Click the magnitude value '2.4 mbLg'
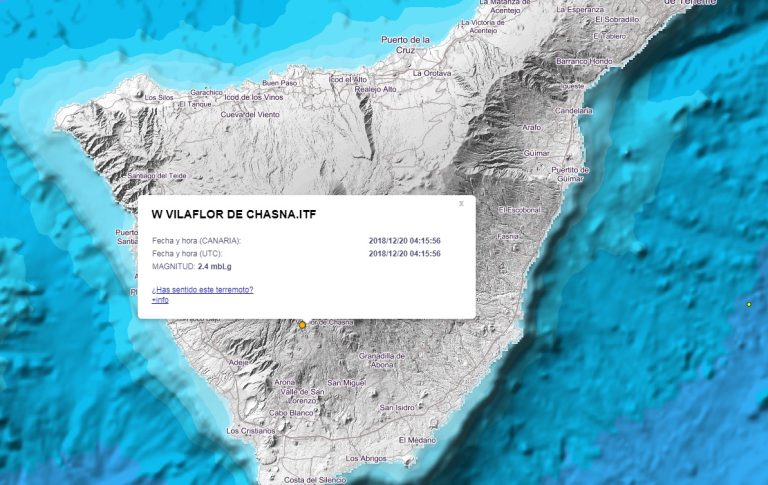 [215, 267]
